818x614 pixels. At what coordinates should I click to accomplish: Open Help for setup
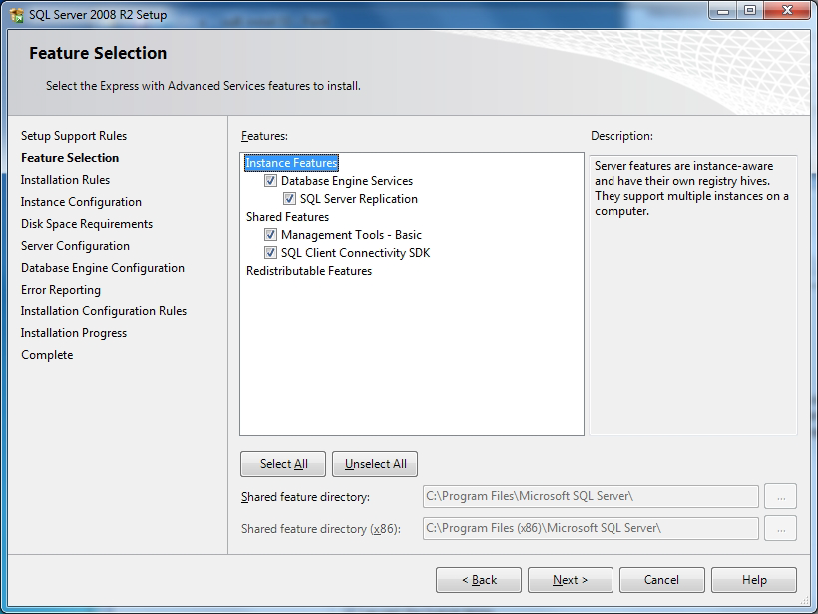754,580
